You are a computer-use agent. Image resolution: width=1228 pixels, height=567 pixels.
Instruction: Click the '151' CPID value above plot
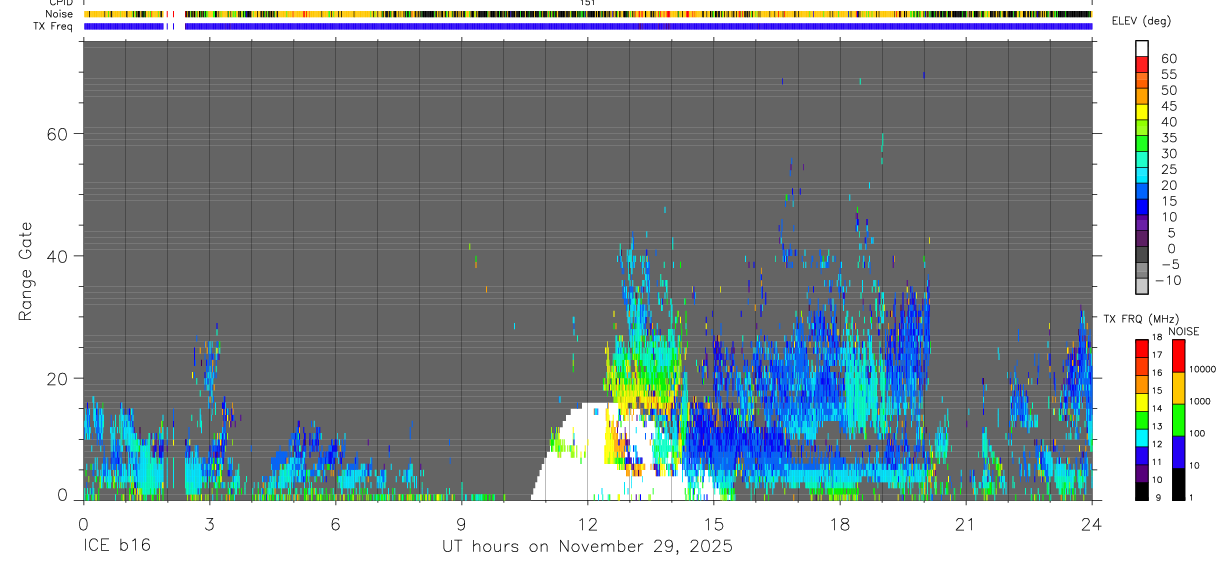588,4
